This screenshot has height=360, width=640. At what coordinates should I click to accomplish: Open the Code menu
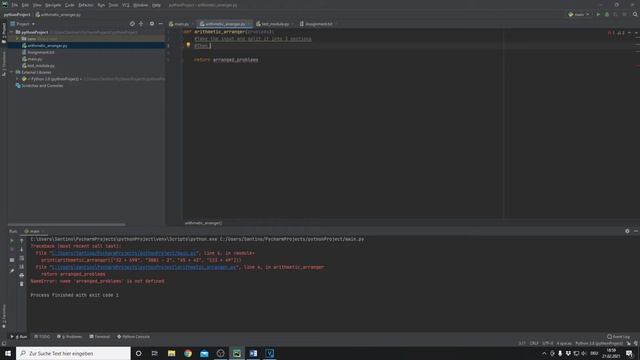70,5
